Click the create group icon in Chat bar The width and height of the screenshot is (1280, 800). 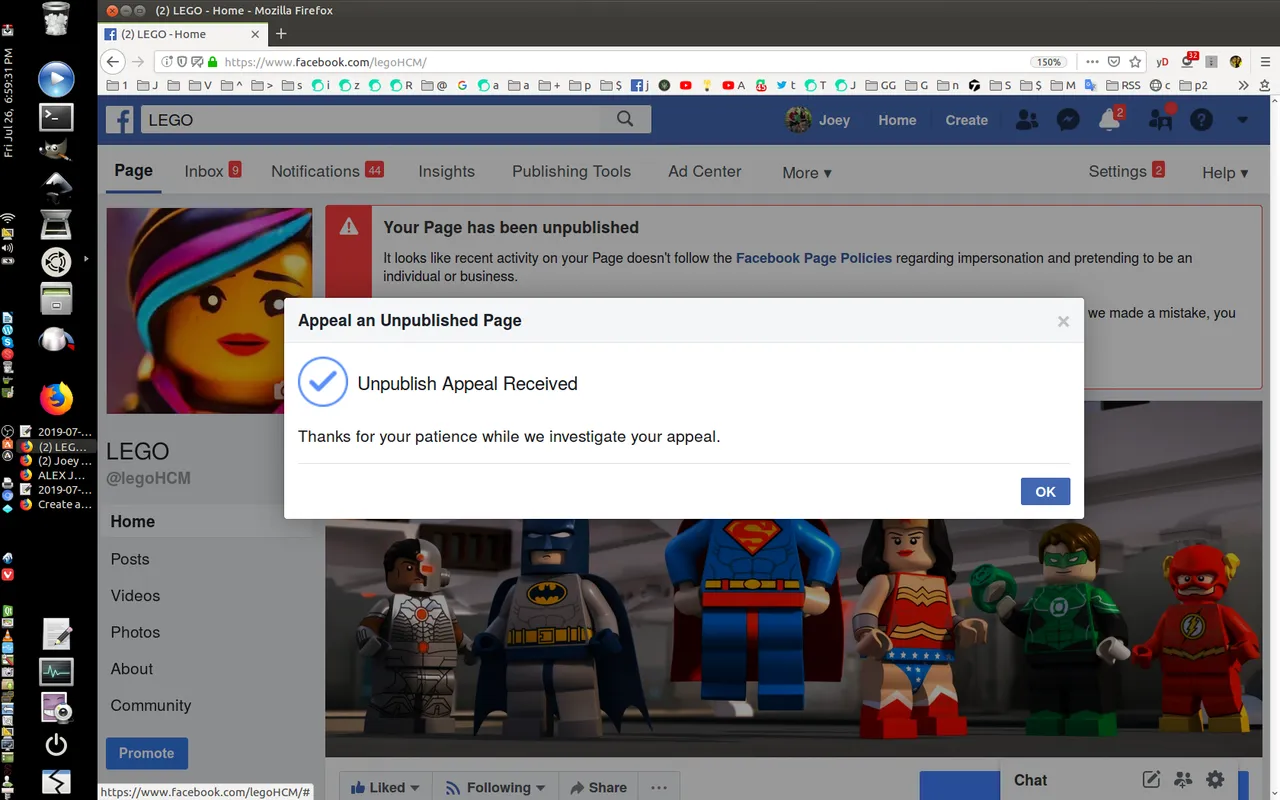(1183, 780)
